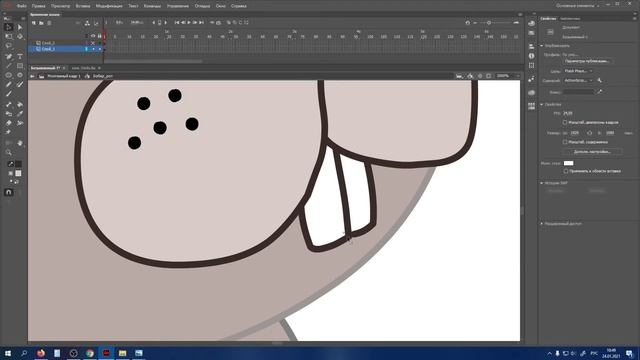The height and width of the screenshot is (360, 640).
Task: Enable Применить к области вставки checkbox
Action: click(x=565, y=171)
